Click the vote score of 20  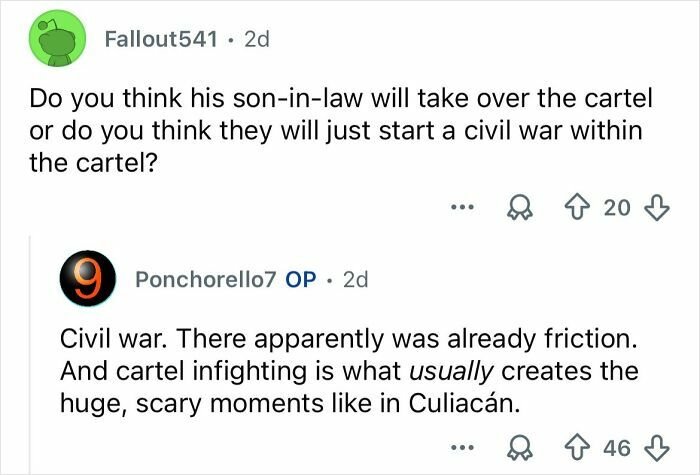pyautogui.click(x=617, y=207)
